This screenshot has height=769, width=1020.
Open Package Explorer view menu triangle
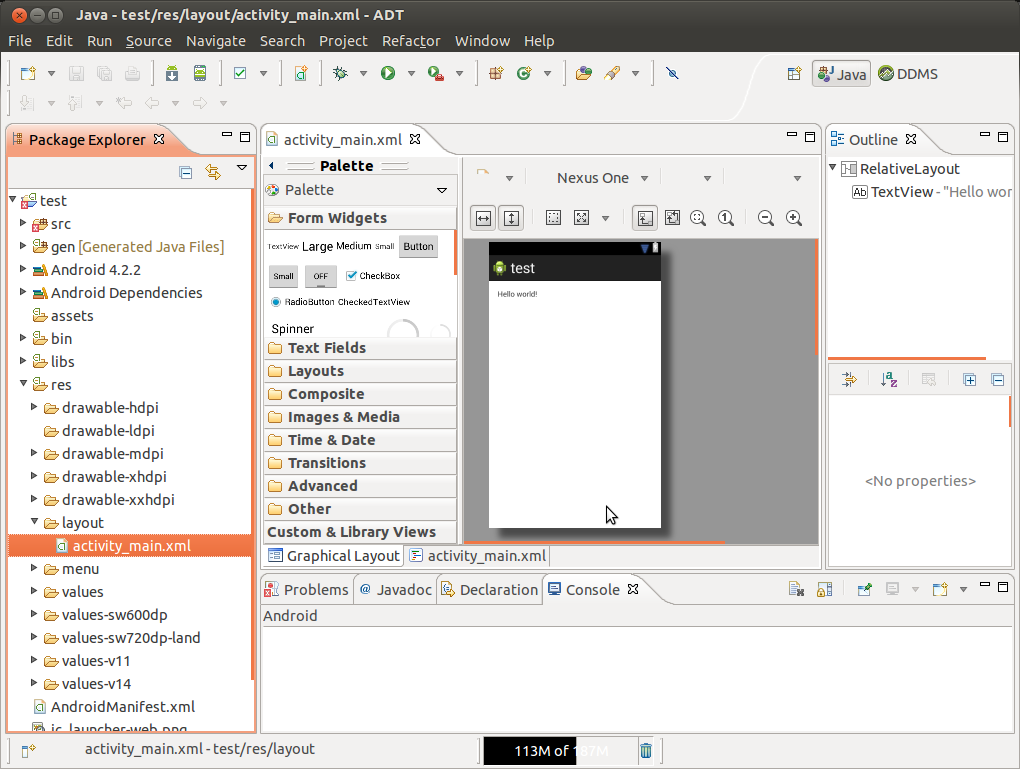click(242, 168)
